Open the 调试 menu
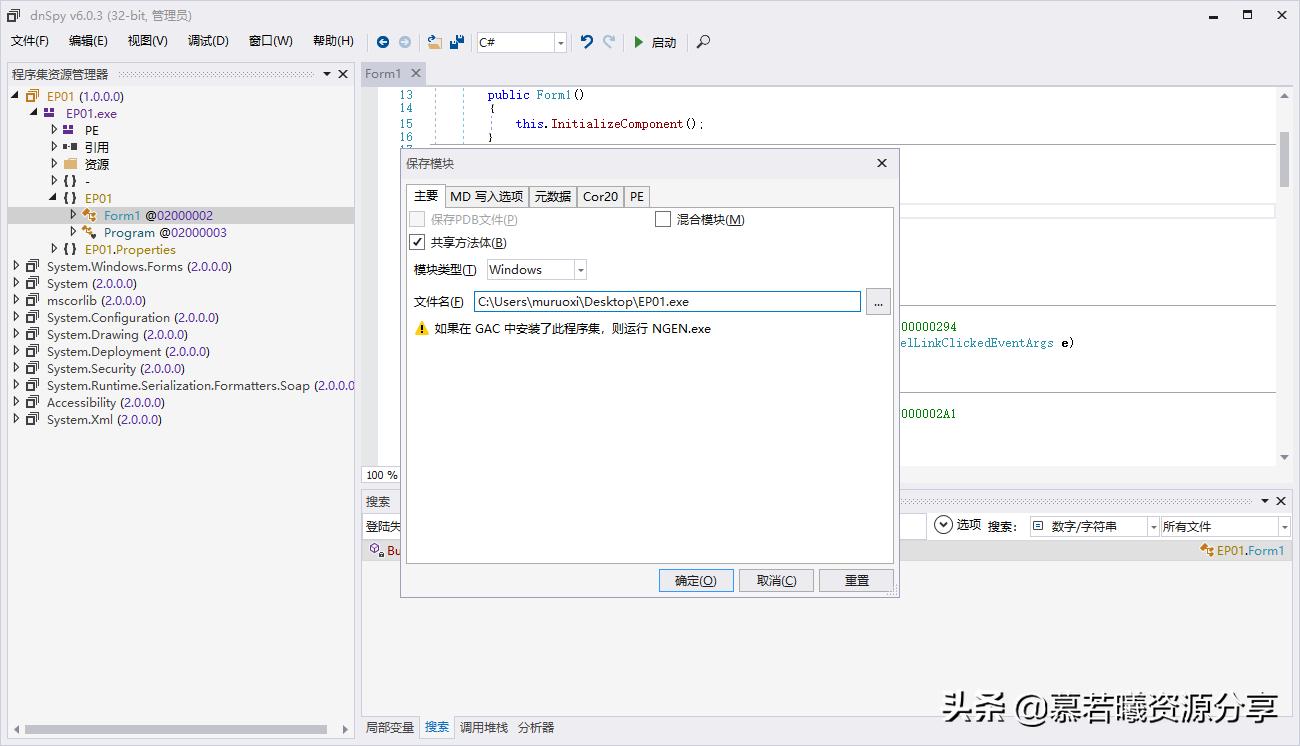 click(207, 40)
